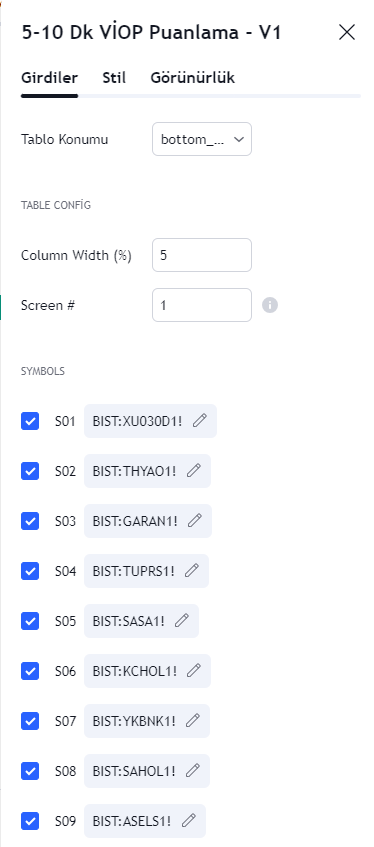Click the edit pencil for BIST:SASA1!
Image resolution: width=374 pixels, height=847 pixels.
(182, 620)
